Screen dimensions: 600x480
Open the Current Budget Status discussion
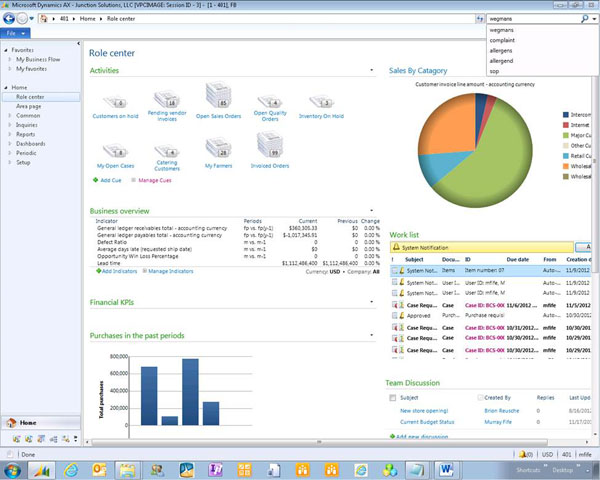427,422
